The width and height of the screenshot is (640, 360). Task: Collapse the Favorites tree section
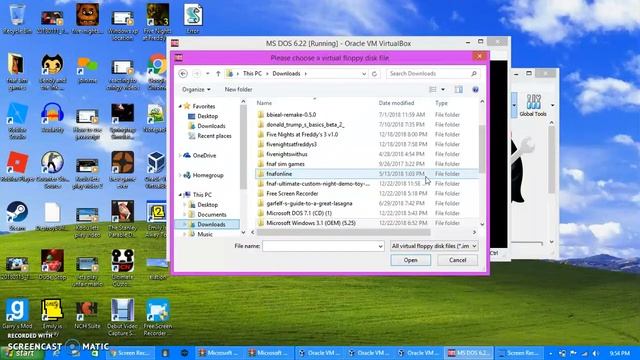coord(180,106)
